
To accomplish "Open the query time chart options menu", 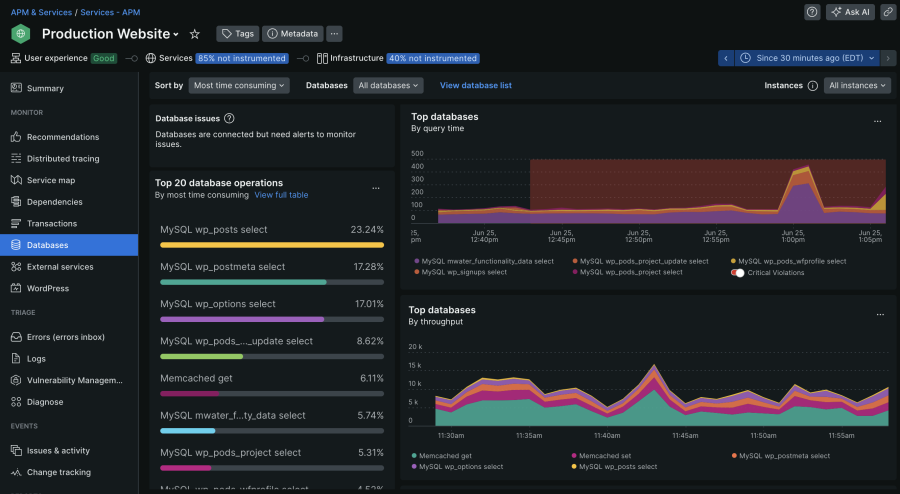I will point(877,121).
